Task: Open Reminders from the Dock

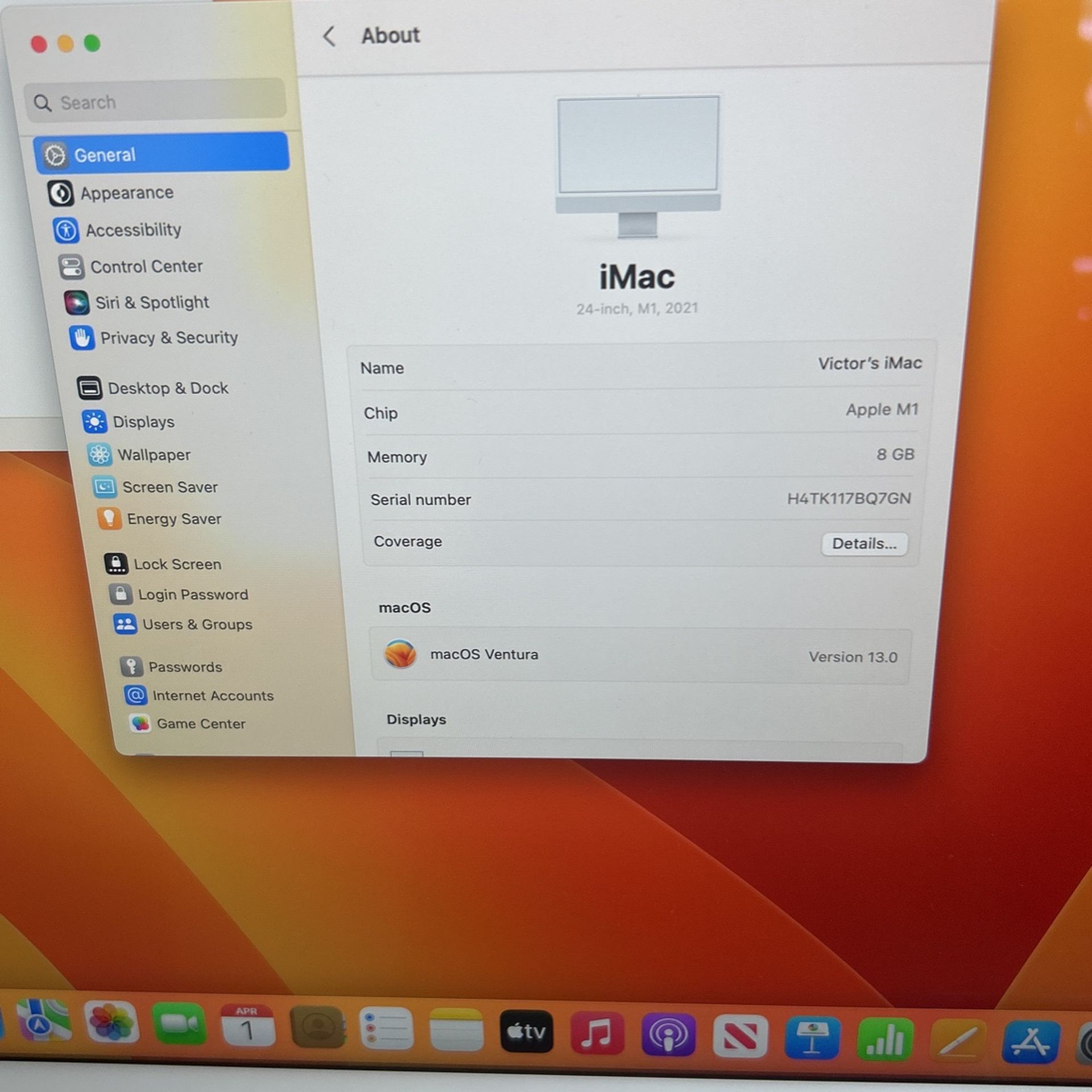Action: pyautogui.click(x=387, y=1029)
